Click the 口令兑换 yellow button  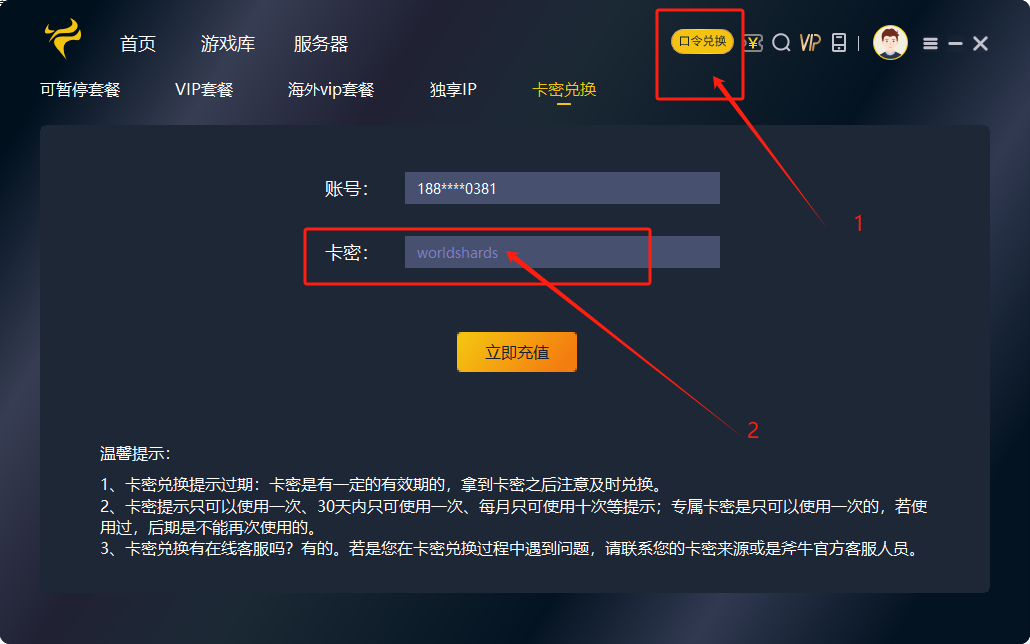(702, 41)
